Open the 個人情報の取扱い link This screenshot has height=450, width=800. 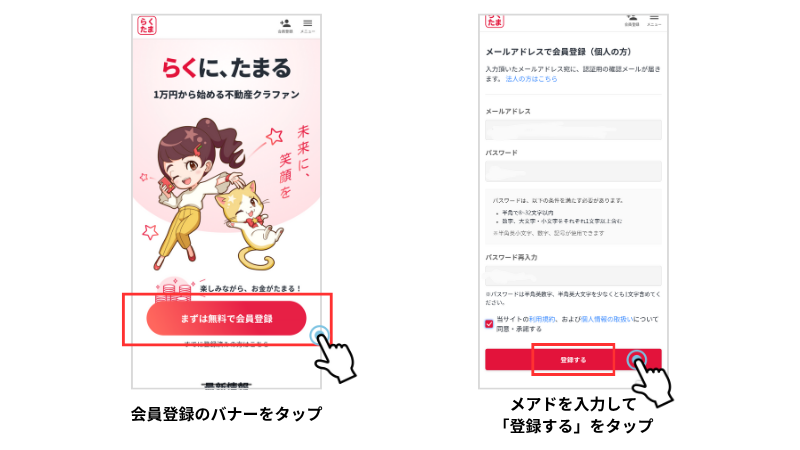[x=607, y=319]
